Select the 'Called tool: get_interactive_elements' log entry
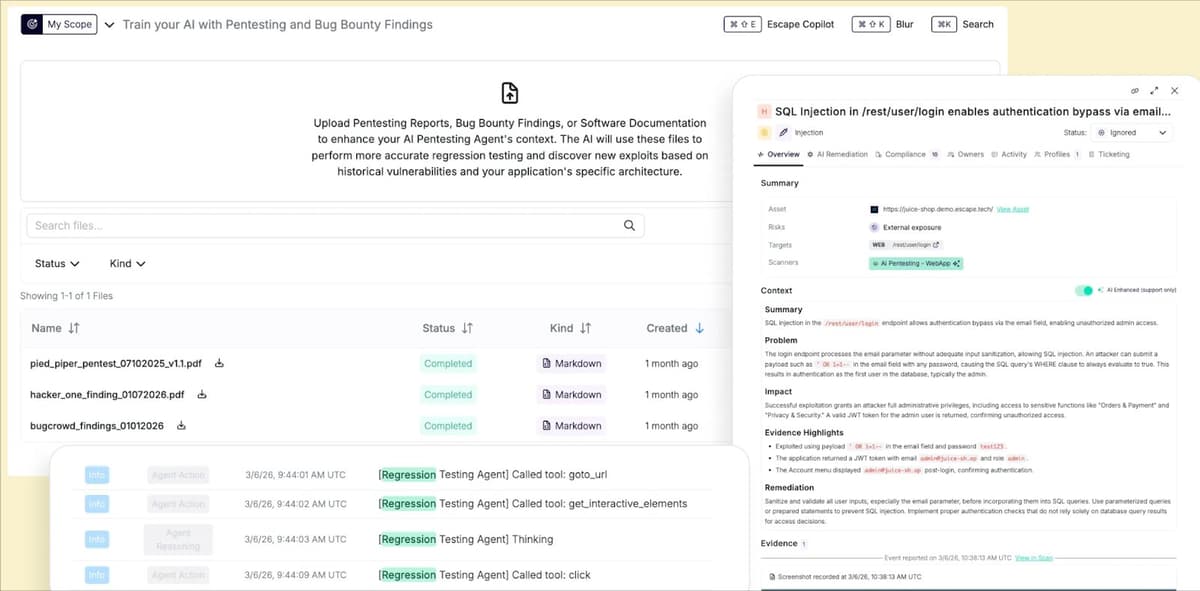This screenshot has height=591, width=1200. click(x=533, y=504)
